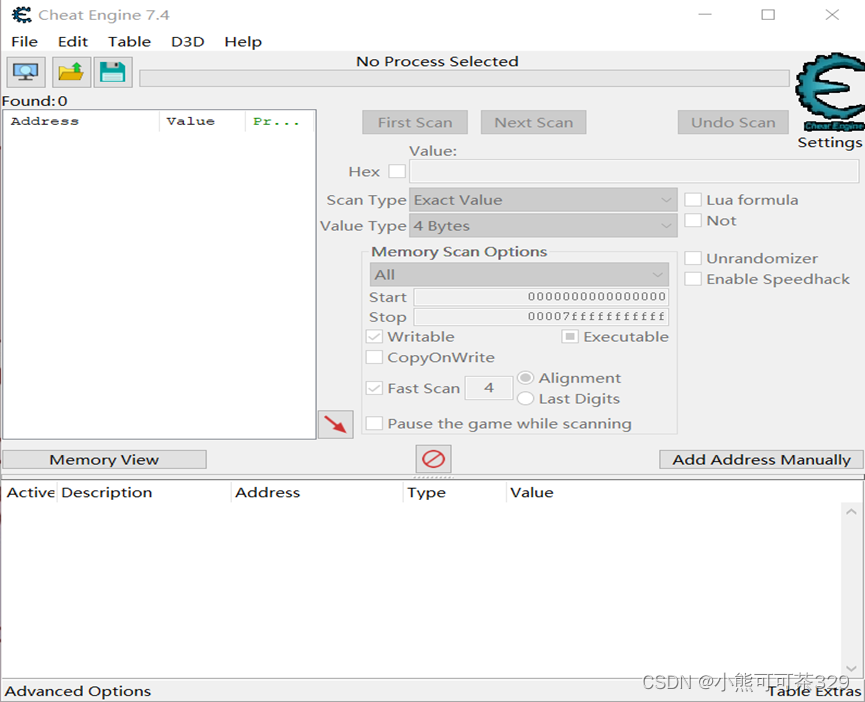The width and height of the screenshot is (865, 702).
Task: Click the open folder load-table icon
Action: (71, 72)
